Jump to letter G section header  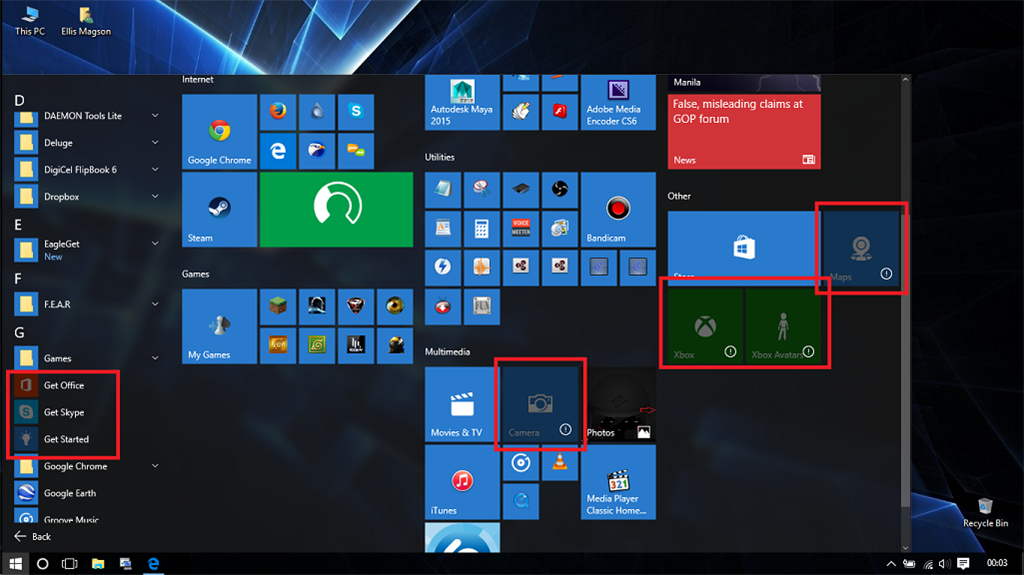[x=20, y=333]
